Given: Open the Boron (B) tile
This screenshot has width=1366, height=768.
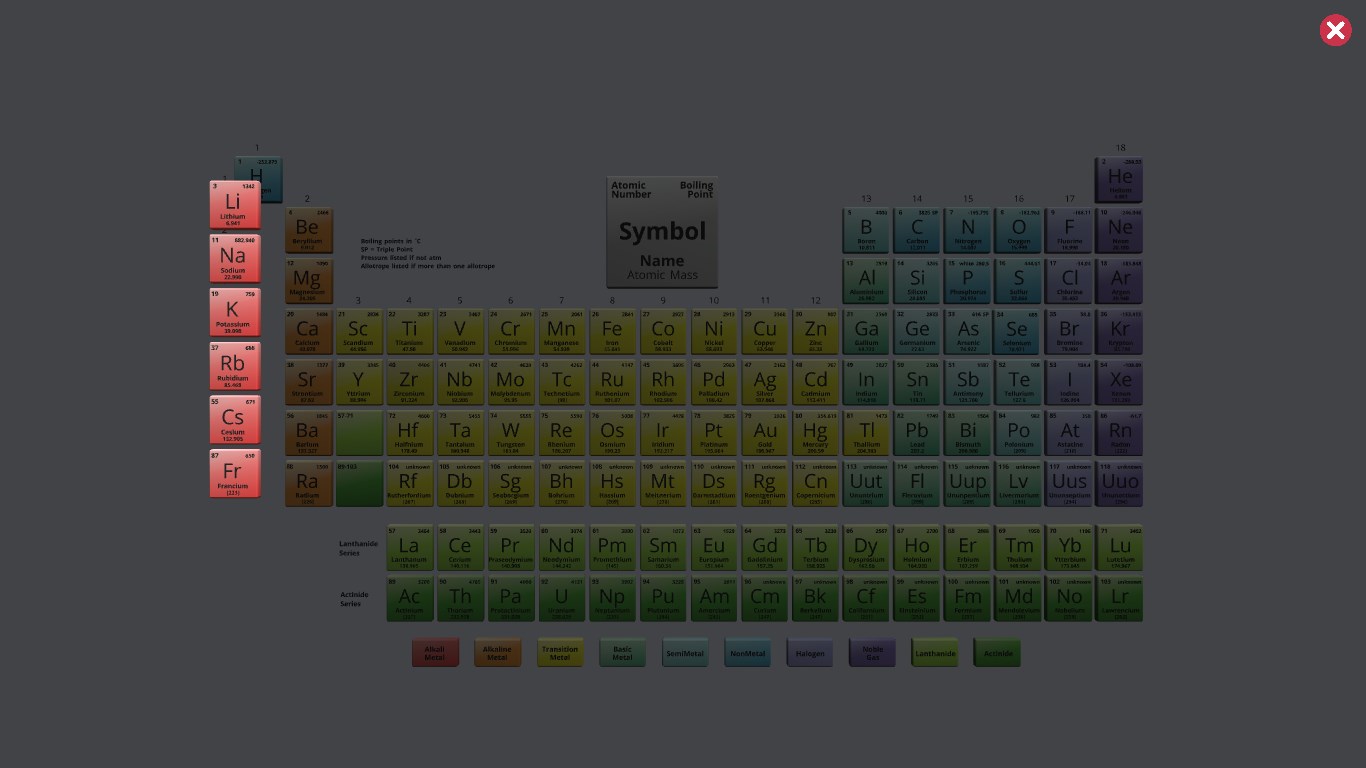Looking at the screenshot, I should [866, 230].
